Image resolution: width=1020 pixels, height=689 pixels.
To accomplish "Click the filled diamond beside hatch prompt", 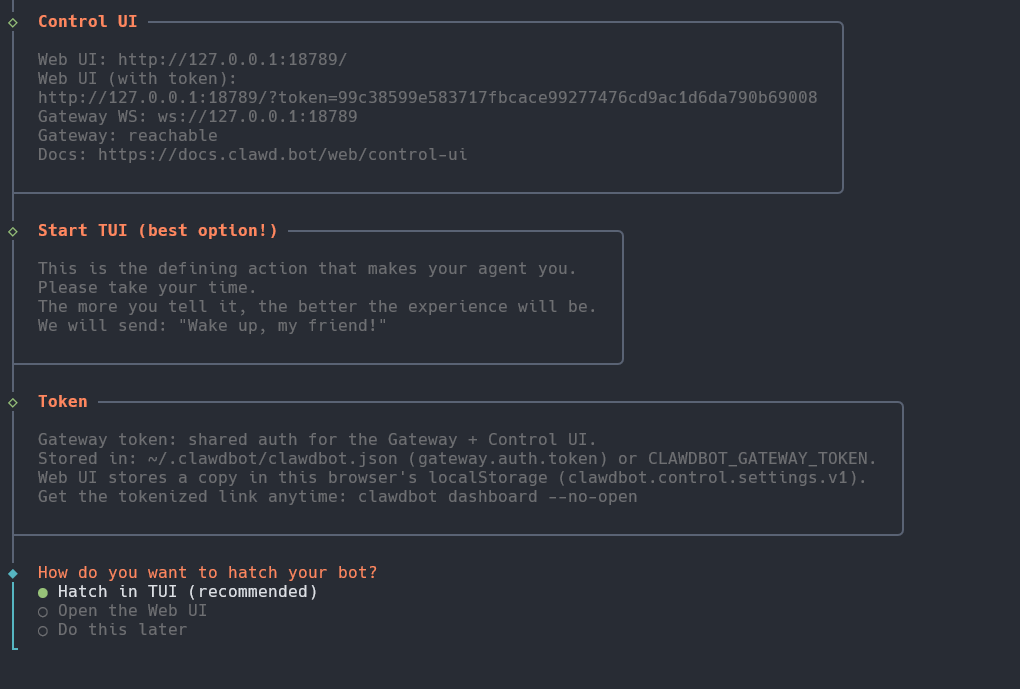I will pos(13,573).
